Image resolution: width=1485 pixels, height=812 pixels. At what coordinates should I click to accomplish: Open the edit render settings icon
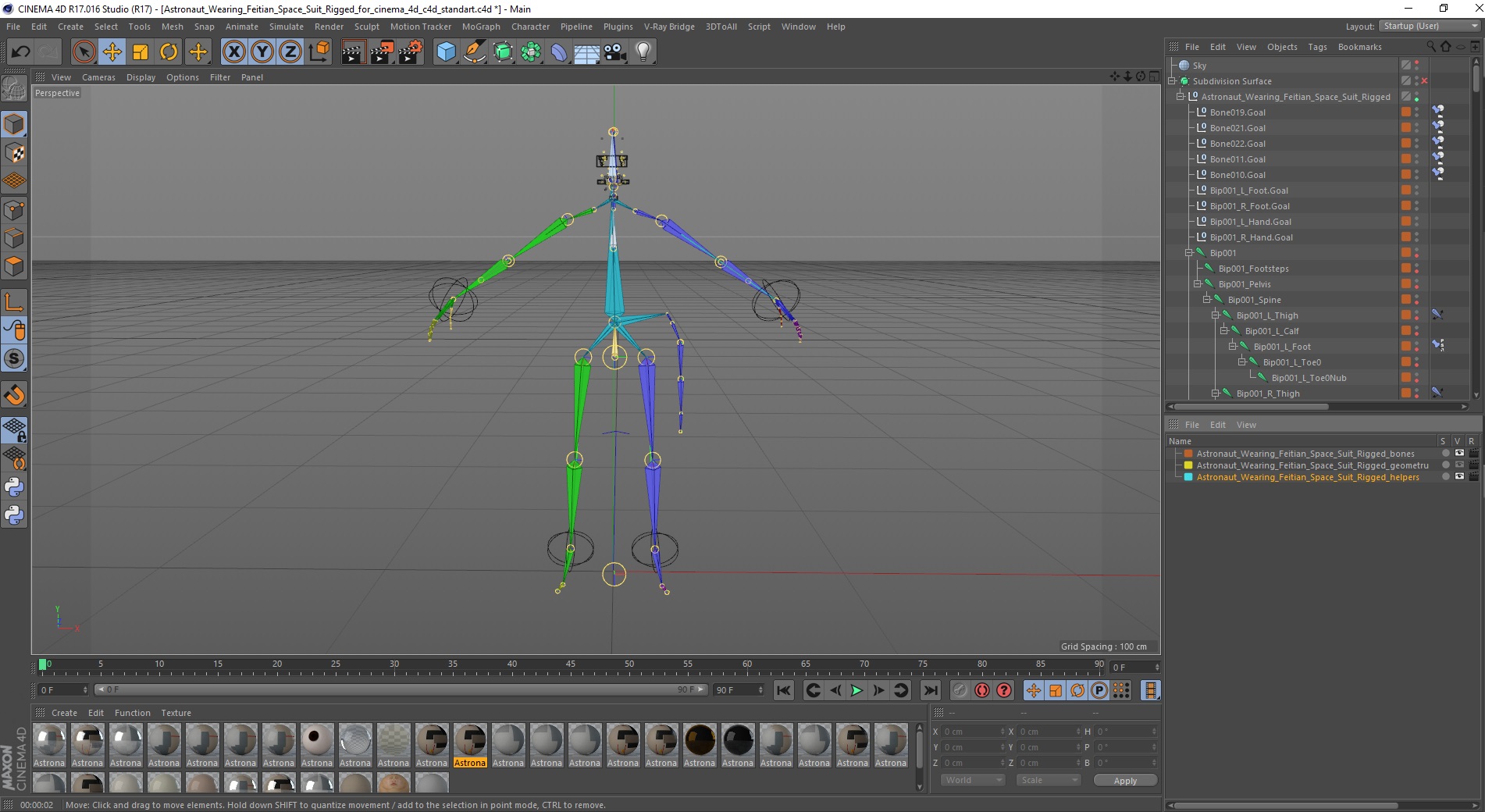pyautogui.click(x=411, y=52)
